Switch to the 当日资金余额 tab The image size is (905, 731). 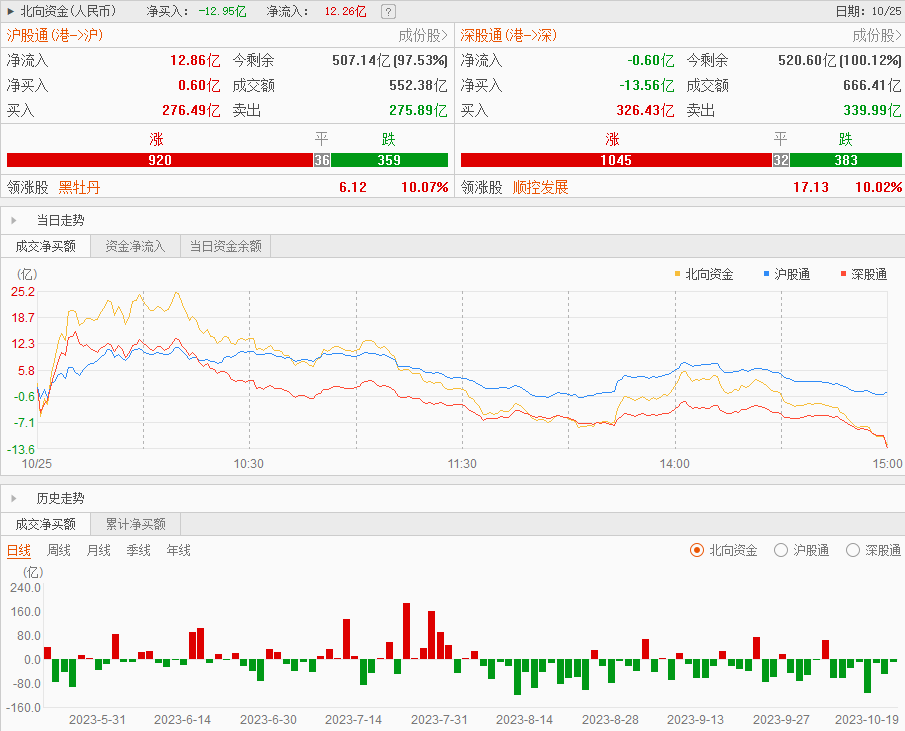coord(225,246)
